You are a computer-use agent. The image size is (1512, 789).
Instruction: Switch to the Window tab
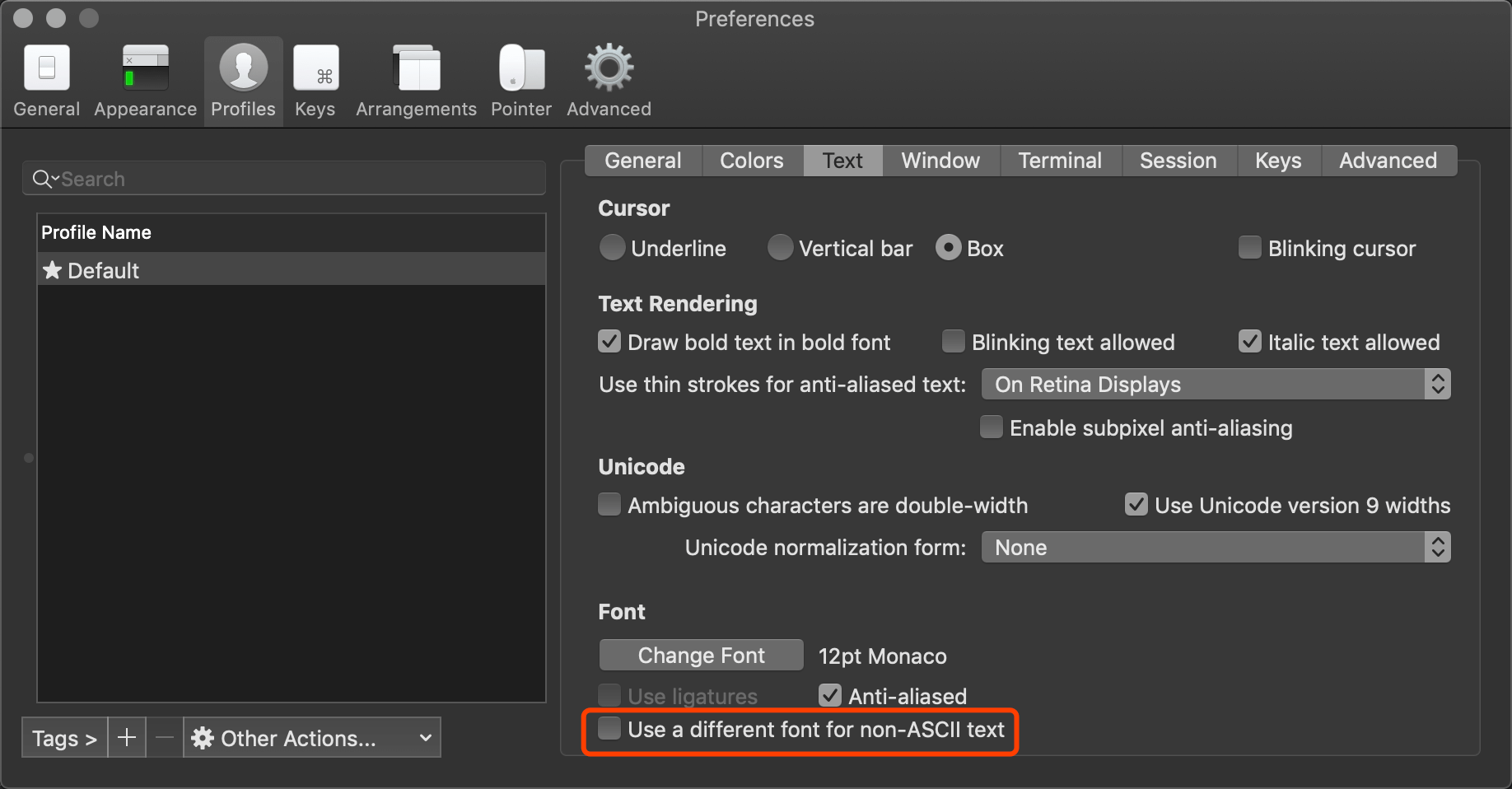tap(941, 161)
